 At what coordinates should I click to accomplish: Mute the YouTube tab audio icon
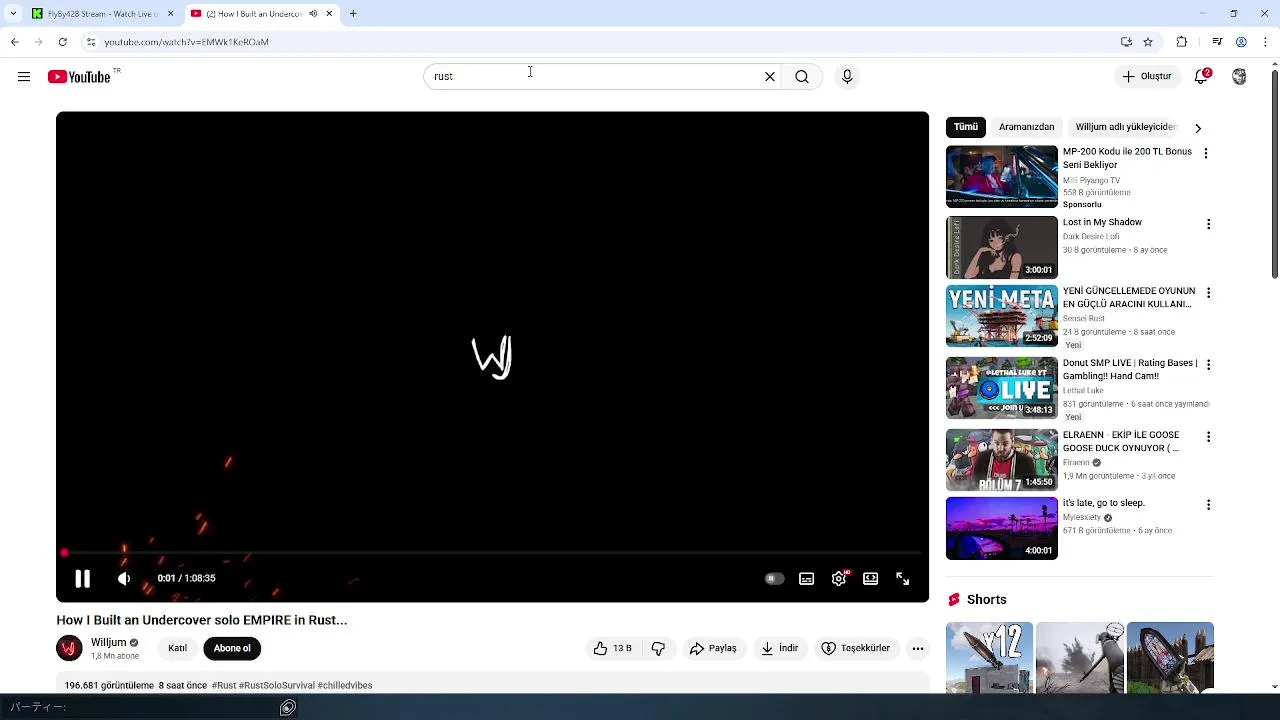313,14
